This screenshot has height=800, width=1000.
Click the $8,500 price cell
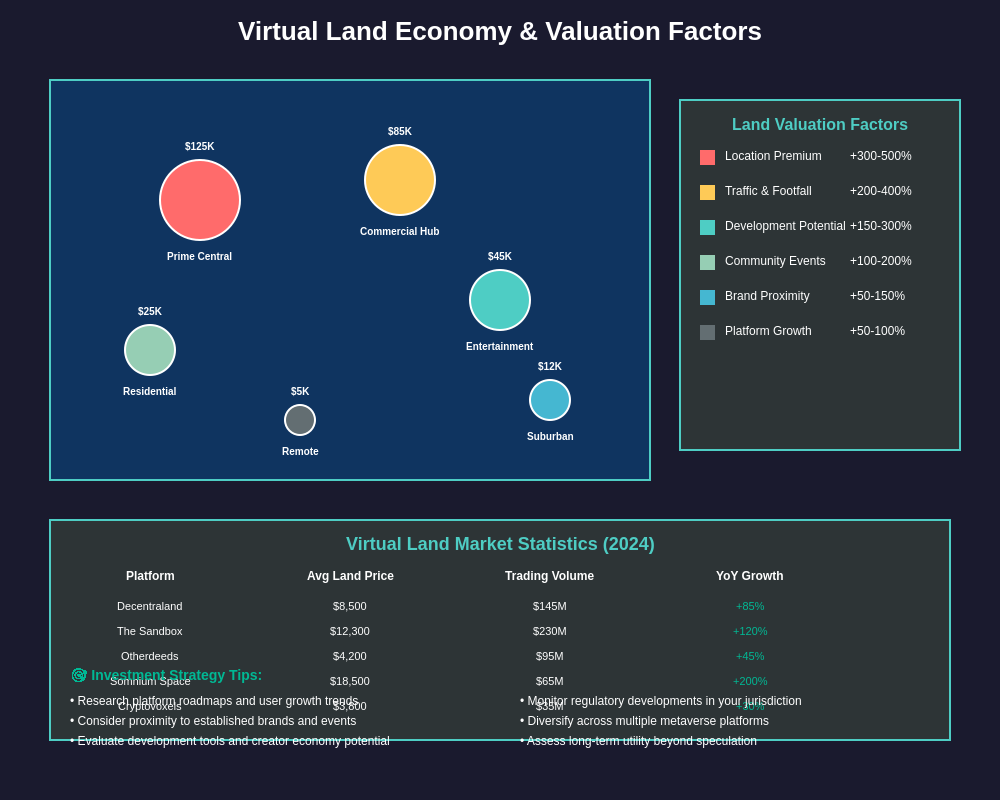[x=349, y=607]
